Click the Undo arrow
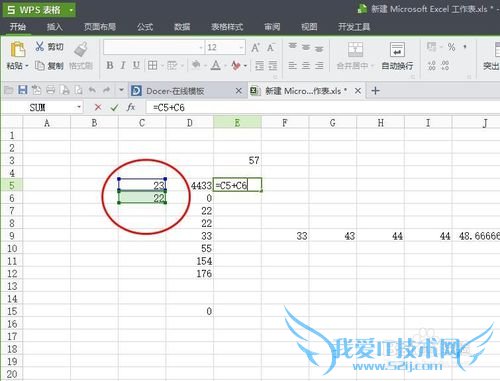The image size is (500, 381). pos(92,90)
